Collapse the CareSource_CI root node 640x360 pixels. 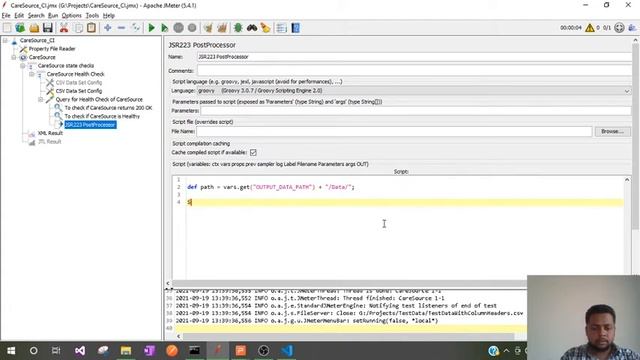point(5,40)
